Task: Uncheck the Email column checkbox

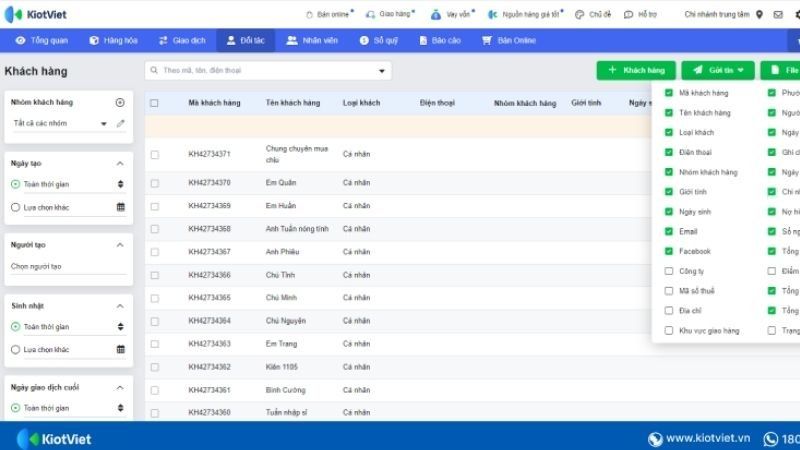Action: point(669,231)
